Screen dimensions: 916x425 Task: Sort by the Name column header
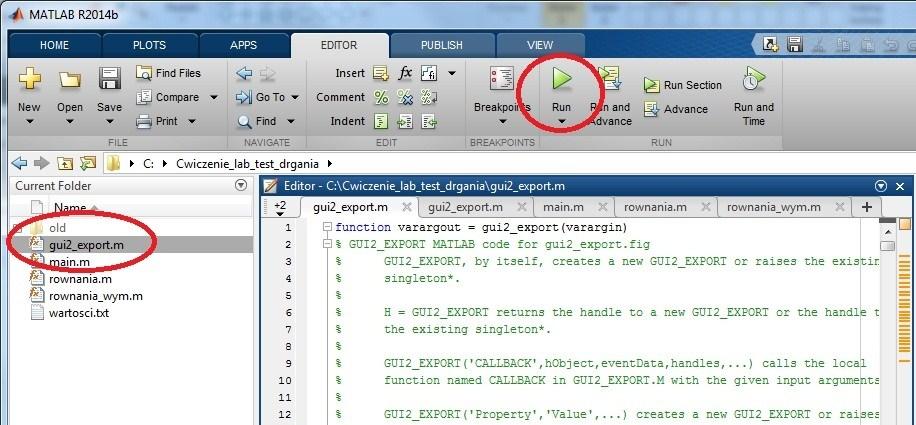point(70,207)
